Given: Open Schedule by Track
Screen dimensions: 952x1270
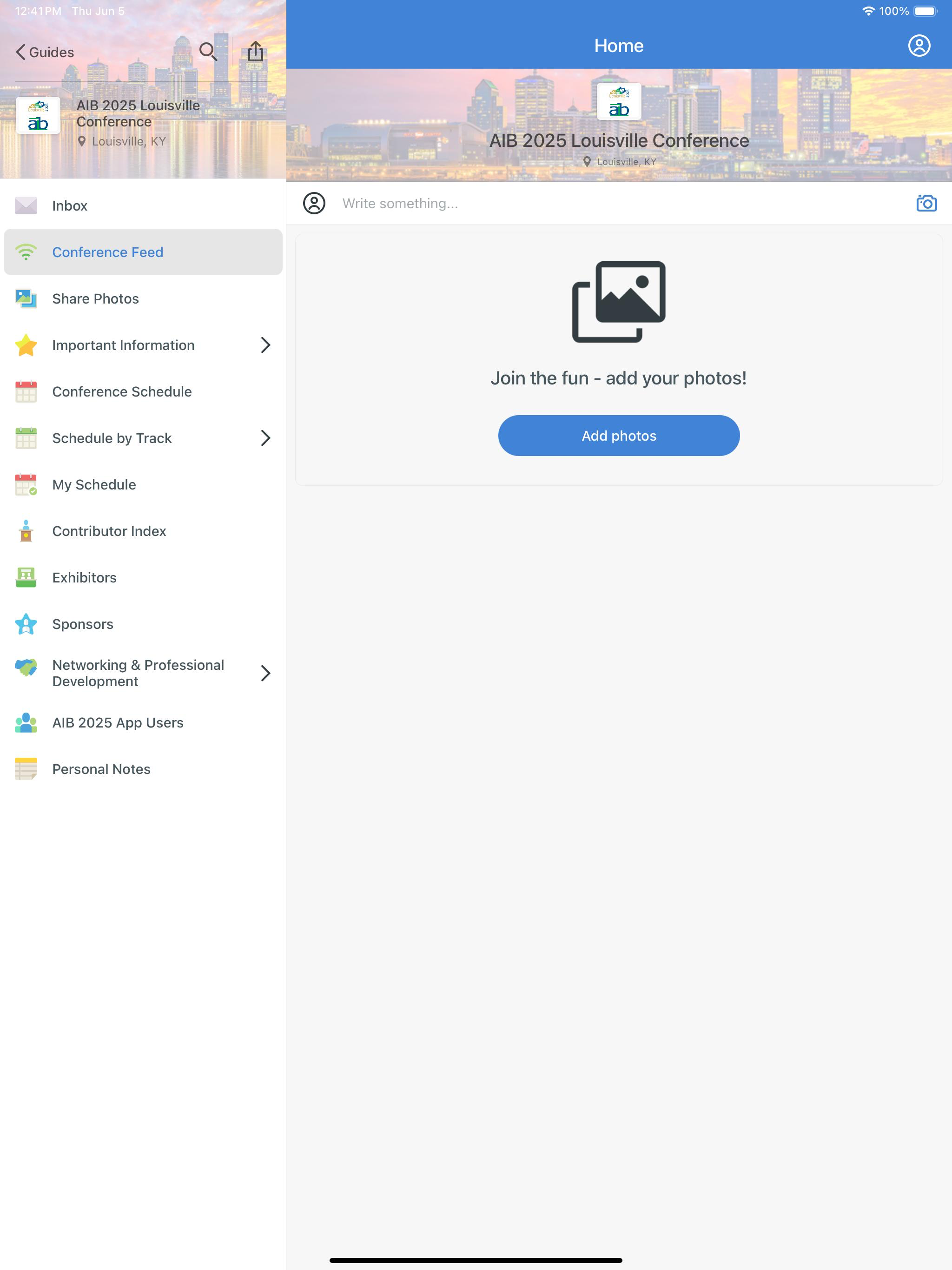Looking at the screenshot, I should [x=143, y=438].
